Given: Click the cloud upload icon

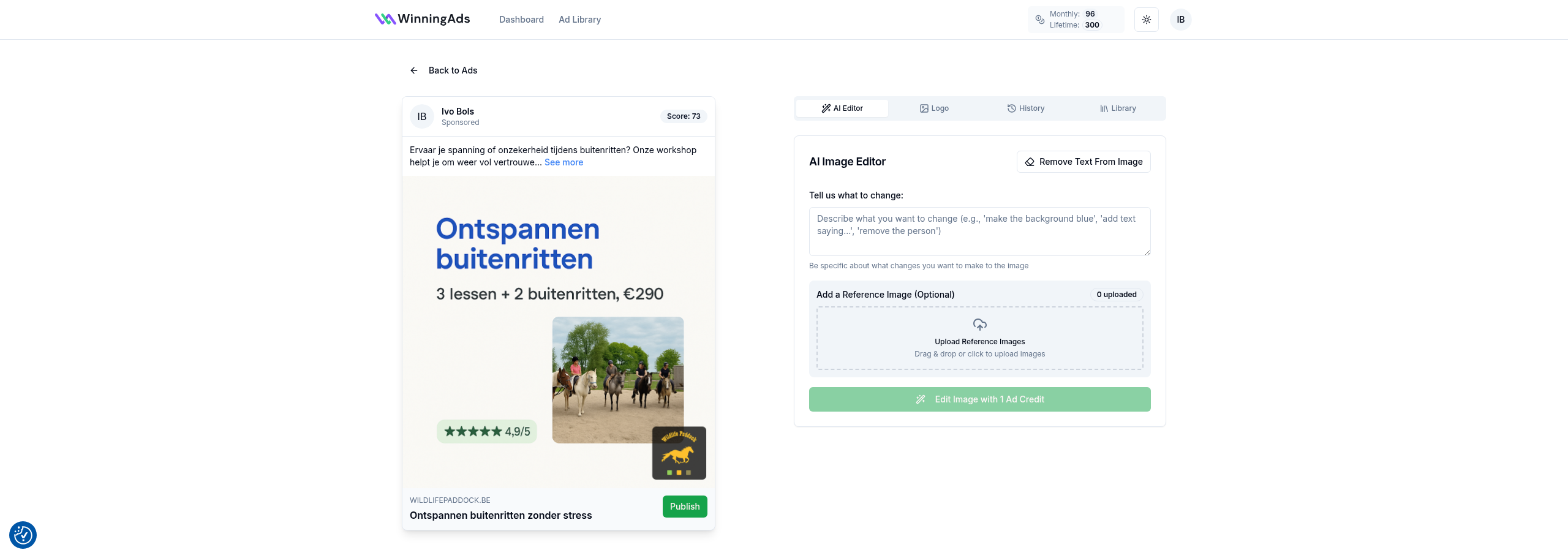Looking at the screenshot, I should click(x=979, y=325).
